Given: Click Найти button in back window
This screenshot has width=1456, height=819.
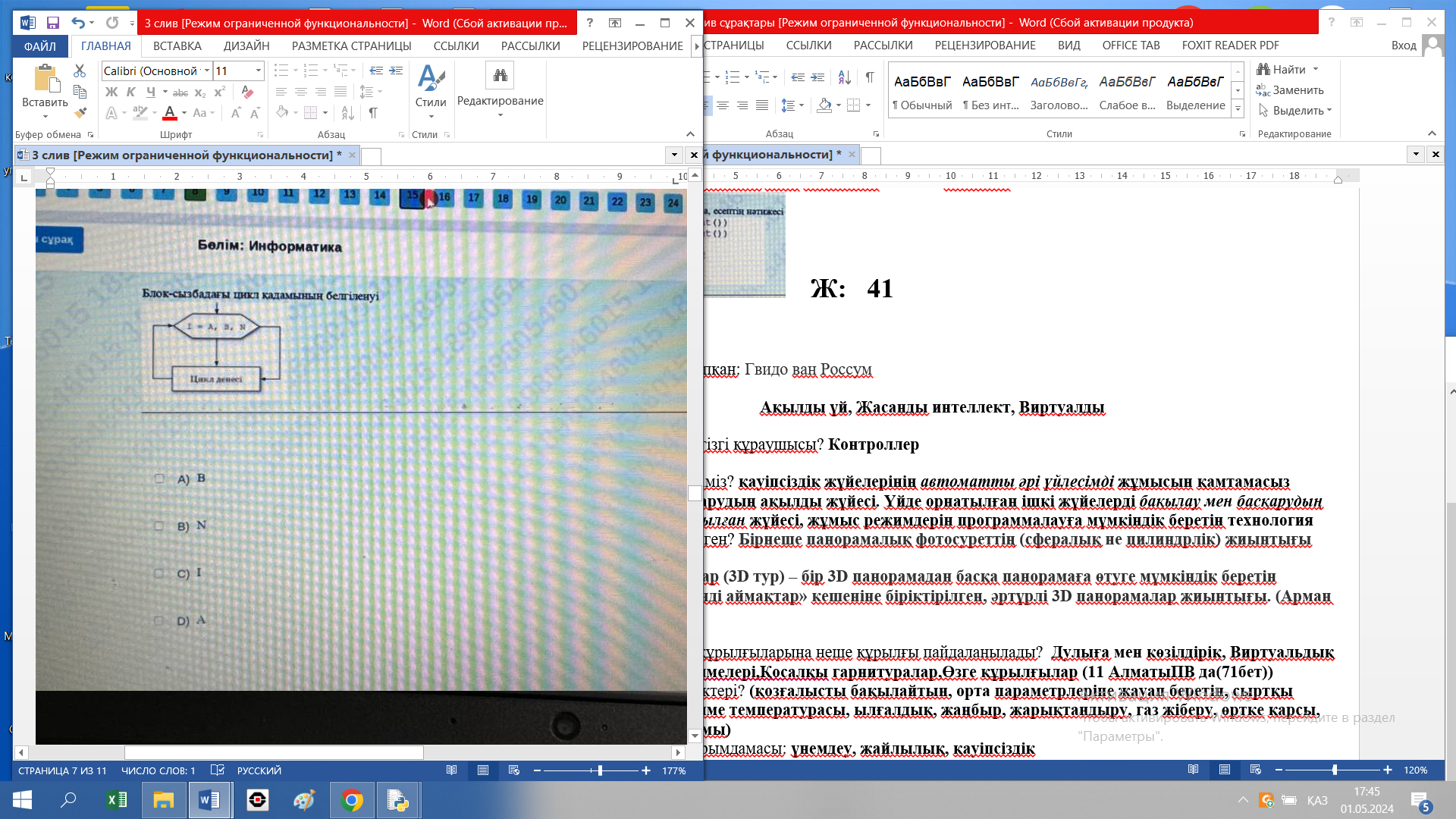Looking at the screenshot, I should (x=1281, y=69).
